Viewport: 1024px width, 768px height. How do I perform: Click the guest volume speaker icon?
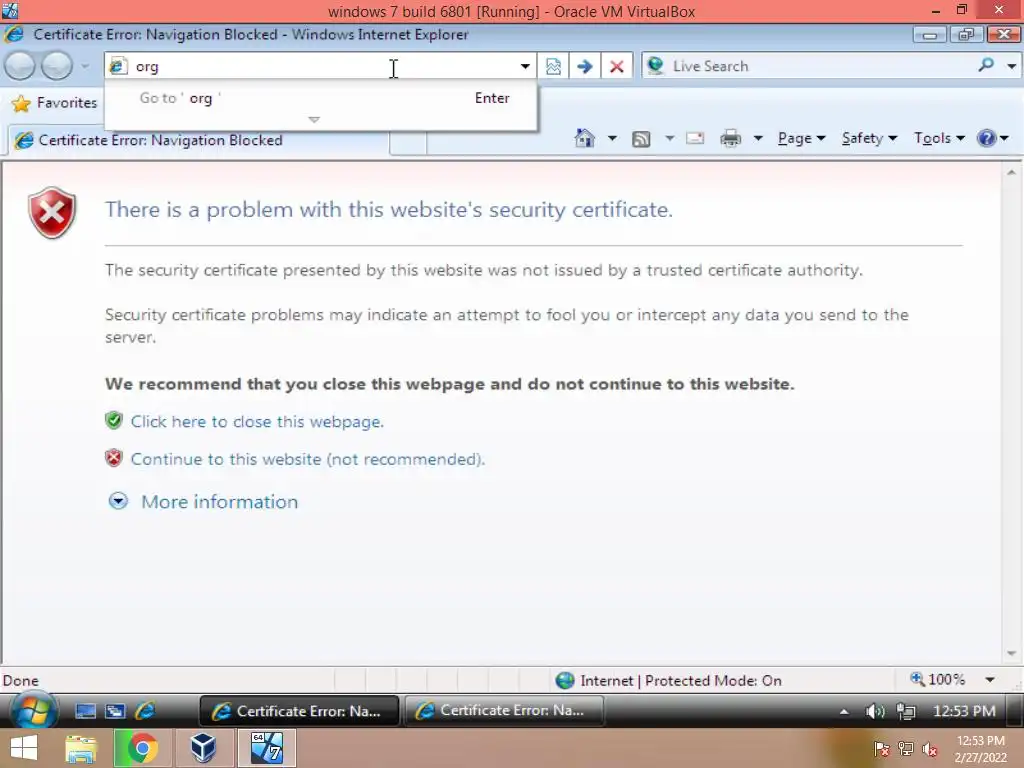pos(875,711)
